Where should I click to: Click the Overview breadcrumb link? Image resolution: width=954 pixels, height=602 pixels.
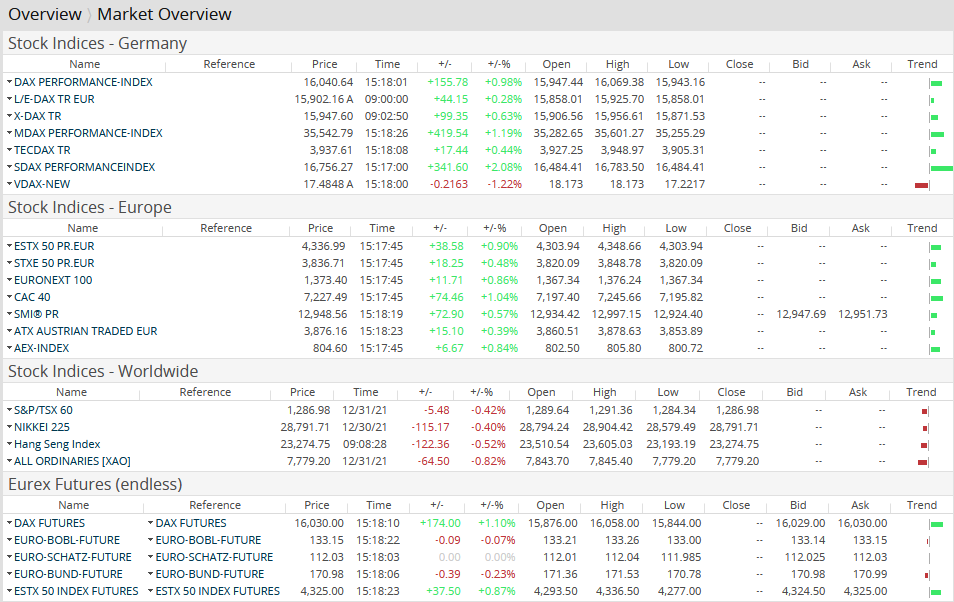tap(44, 14)
